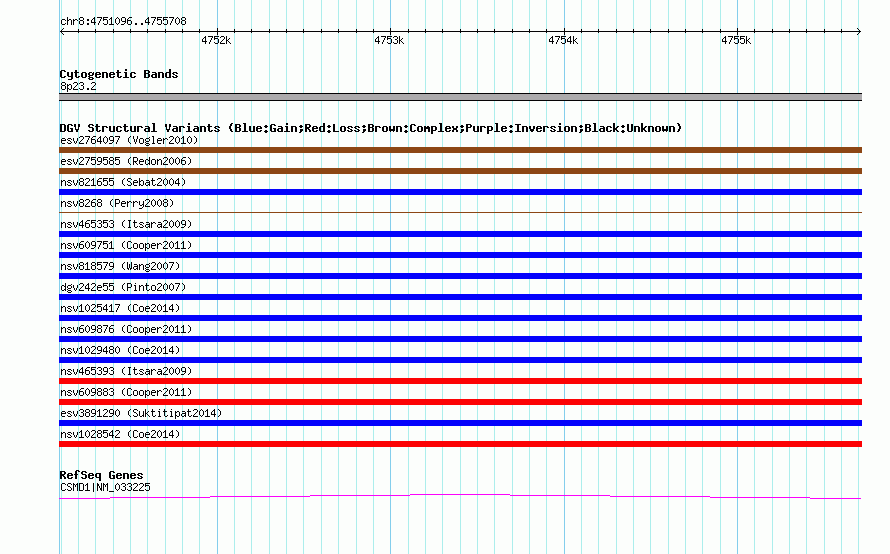Select variant label dgv242e55 (Pinto2007)
Image resolution: width=890 pixels, height=554 pixels.
coord(123,287)
